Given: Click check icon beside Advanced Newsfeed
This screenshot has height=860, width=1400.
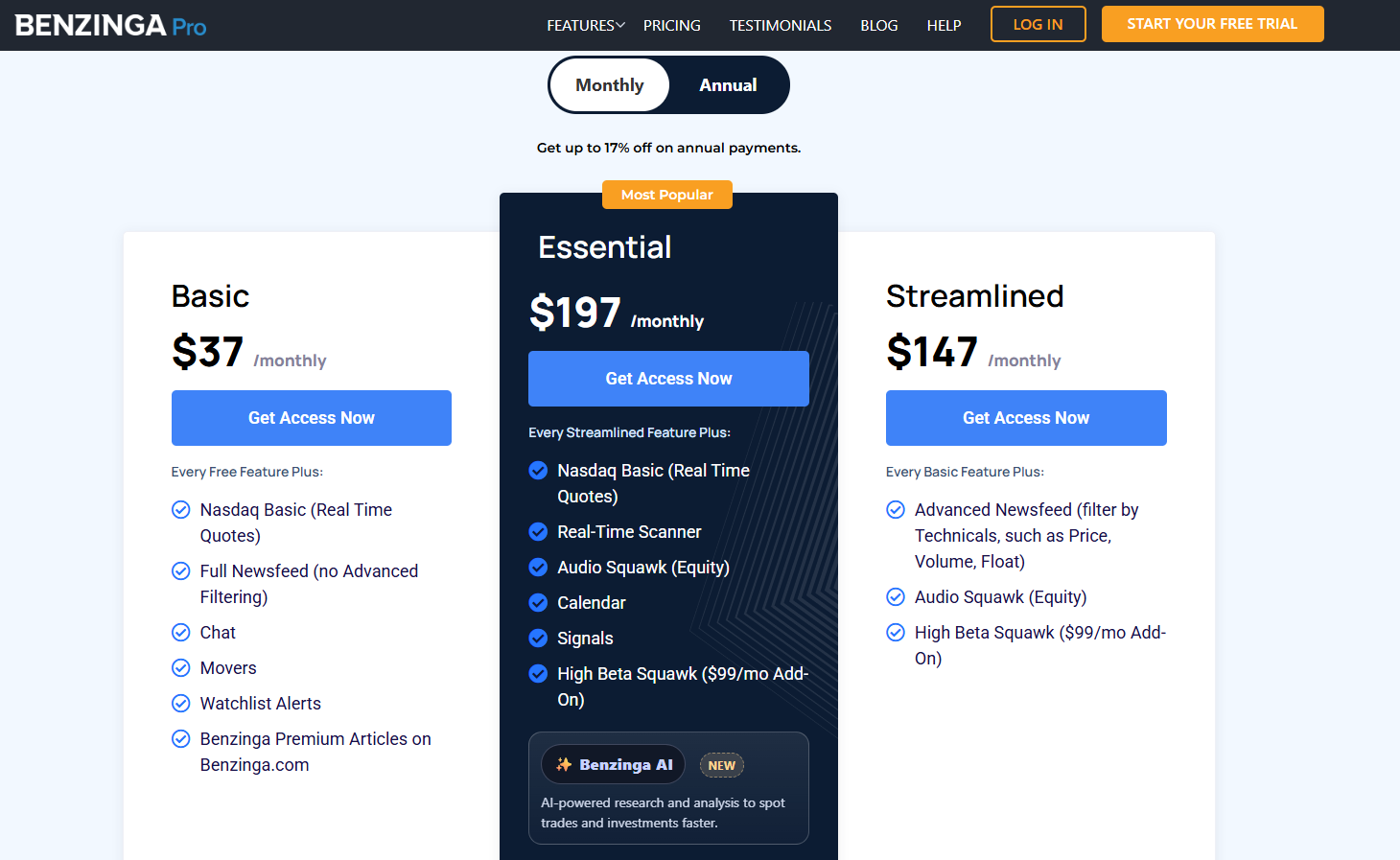Looking at the screenshot, I should (895, 509).
